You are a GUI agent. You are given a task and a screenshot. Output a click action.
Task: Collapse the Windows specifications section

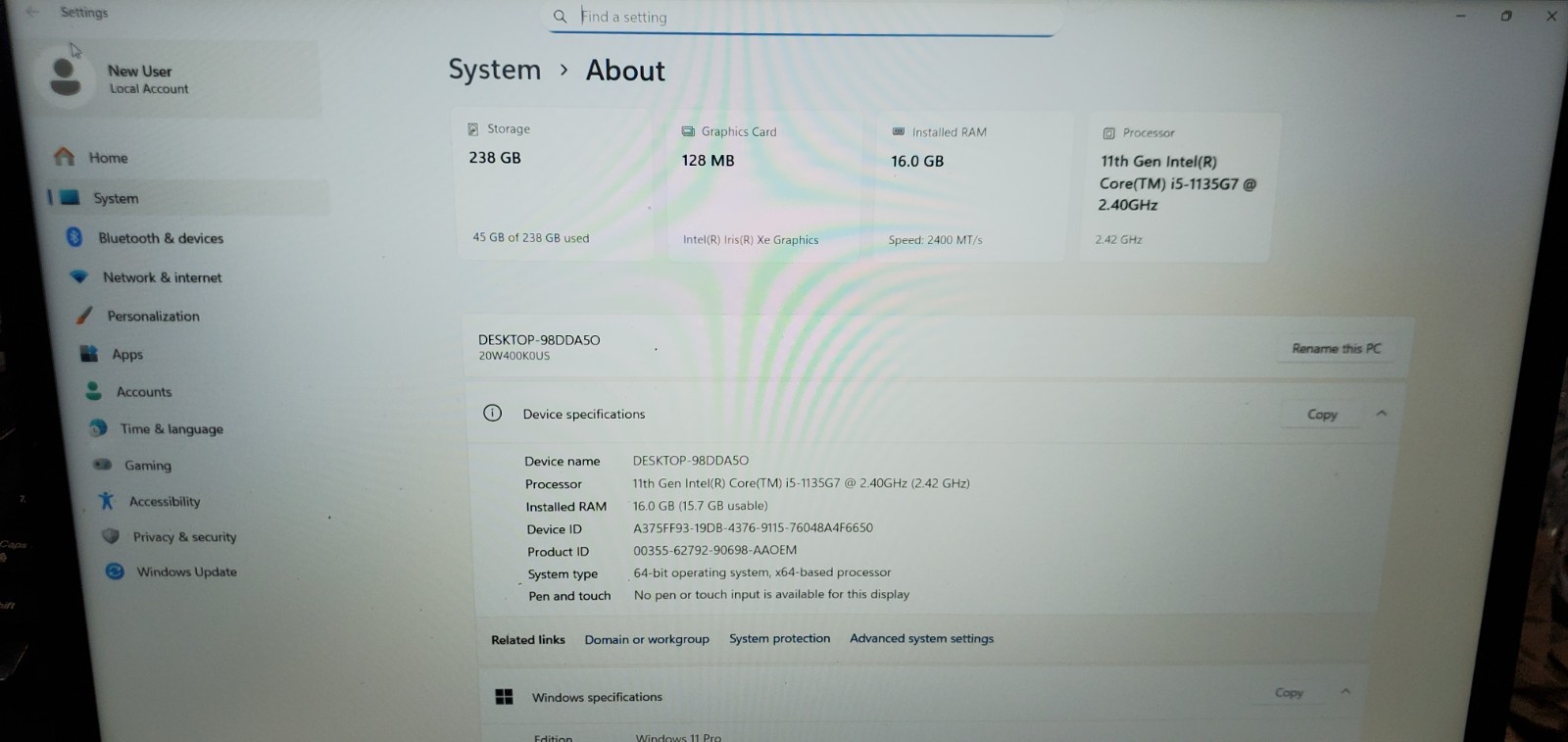1346,692
